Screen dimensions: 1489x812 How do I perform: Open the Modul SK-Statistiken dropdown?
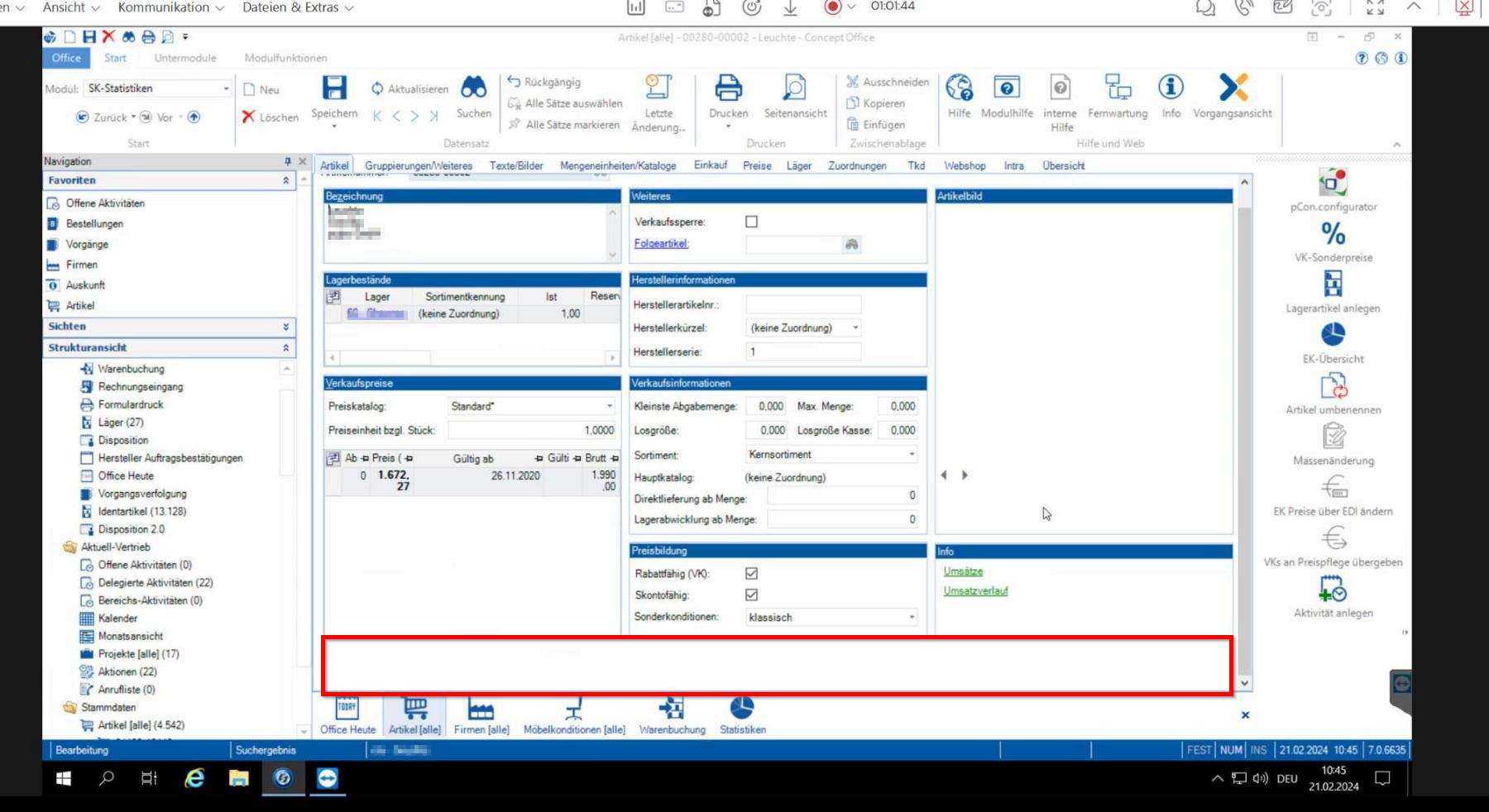click(x=226, y=88)
